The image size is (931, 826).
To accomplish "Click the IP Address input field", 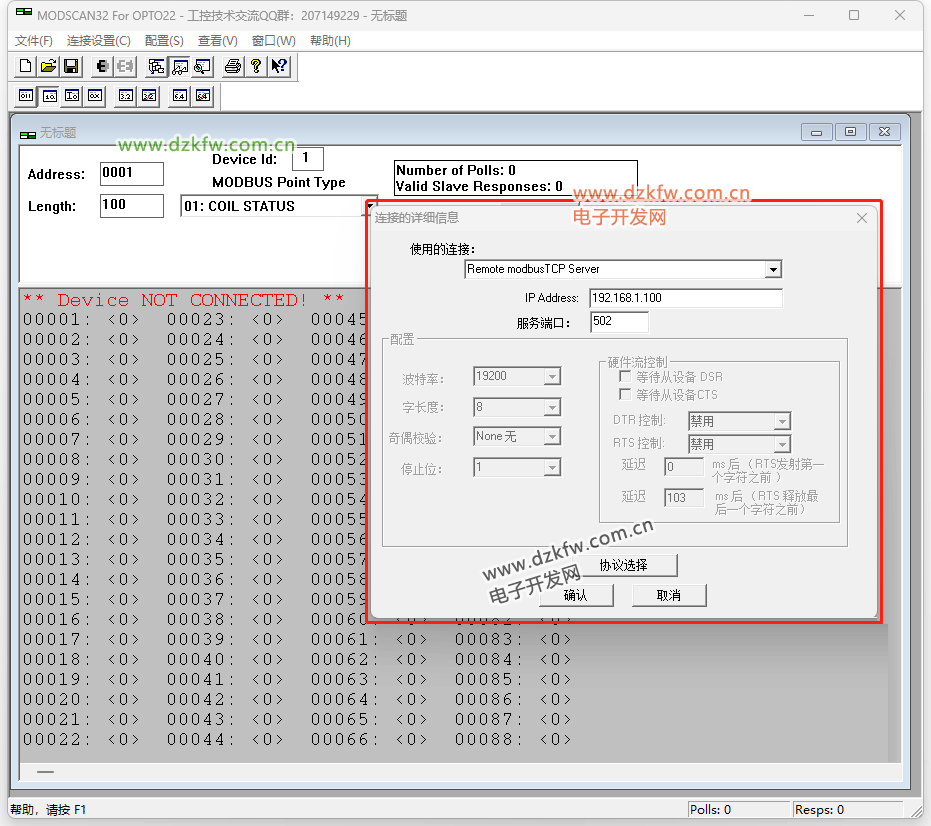I will click(685, 298).
